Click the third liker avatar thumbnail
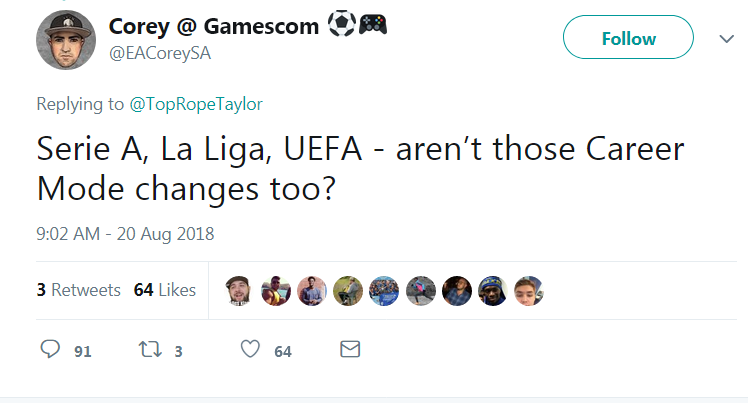The width and height of the screenshot is (748, 403). [312, 290]
